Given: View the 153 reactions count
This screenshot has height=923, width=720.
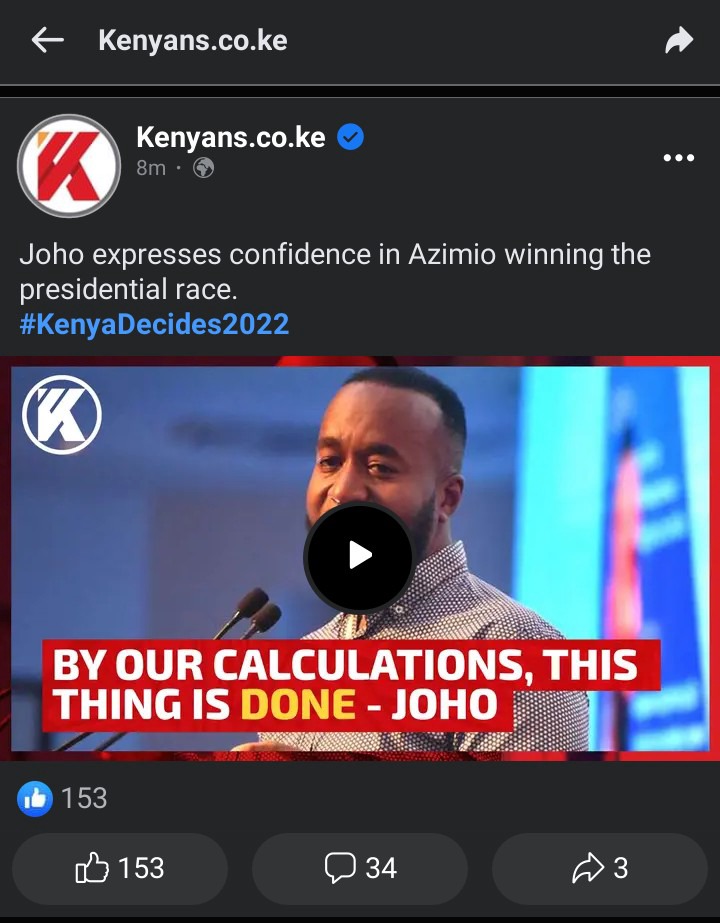Looking at the screenshot, I should coord(84,799).
